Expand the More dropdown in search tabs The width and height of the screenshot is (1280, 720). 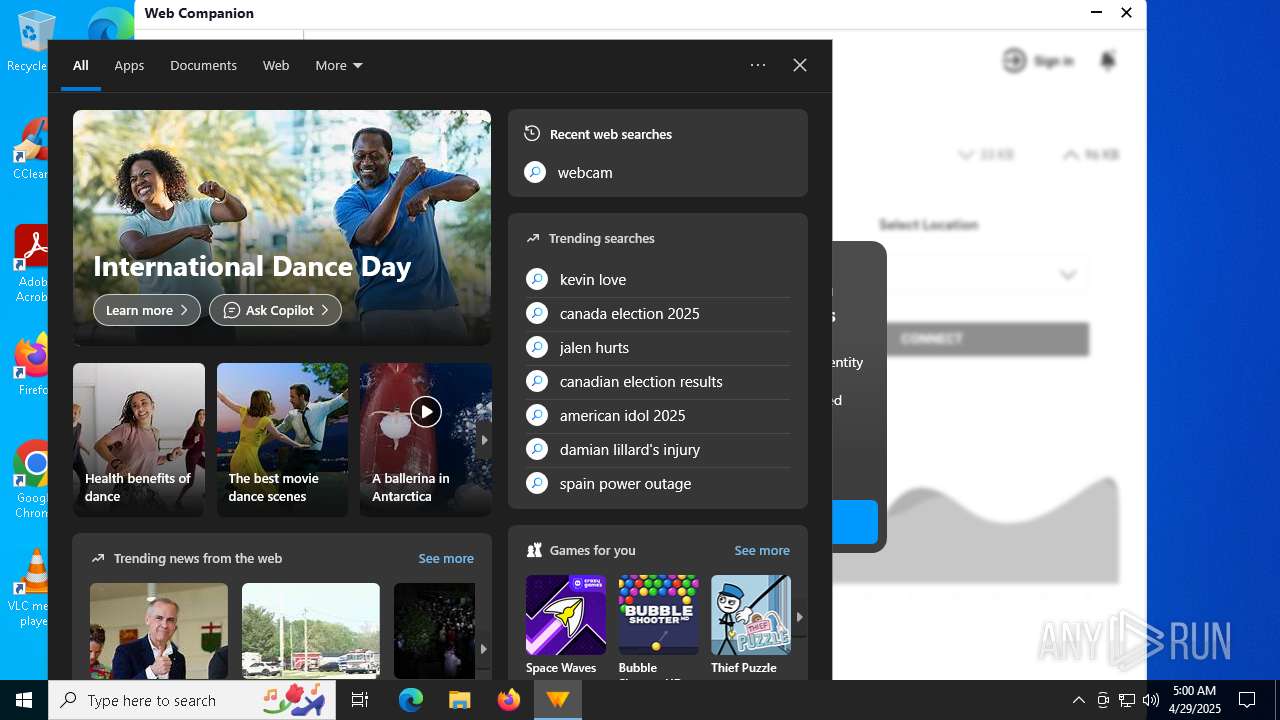pyautogui.click(x=339, y=65)
